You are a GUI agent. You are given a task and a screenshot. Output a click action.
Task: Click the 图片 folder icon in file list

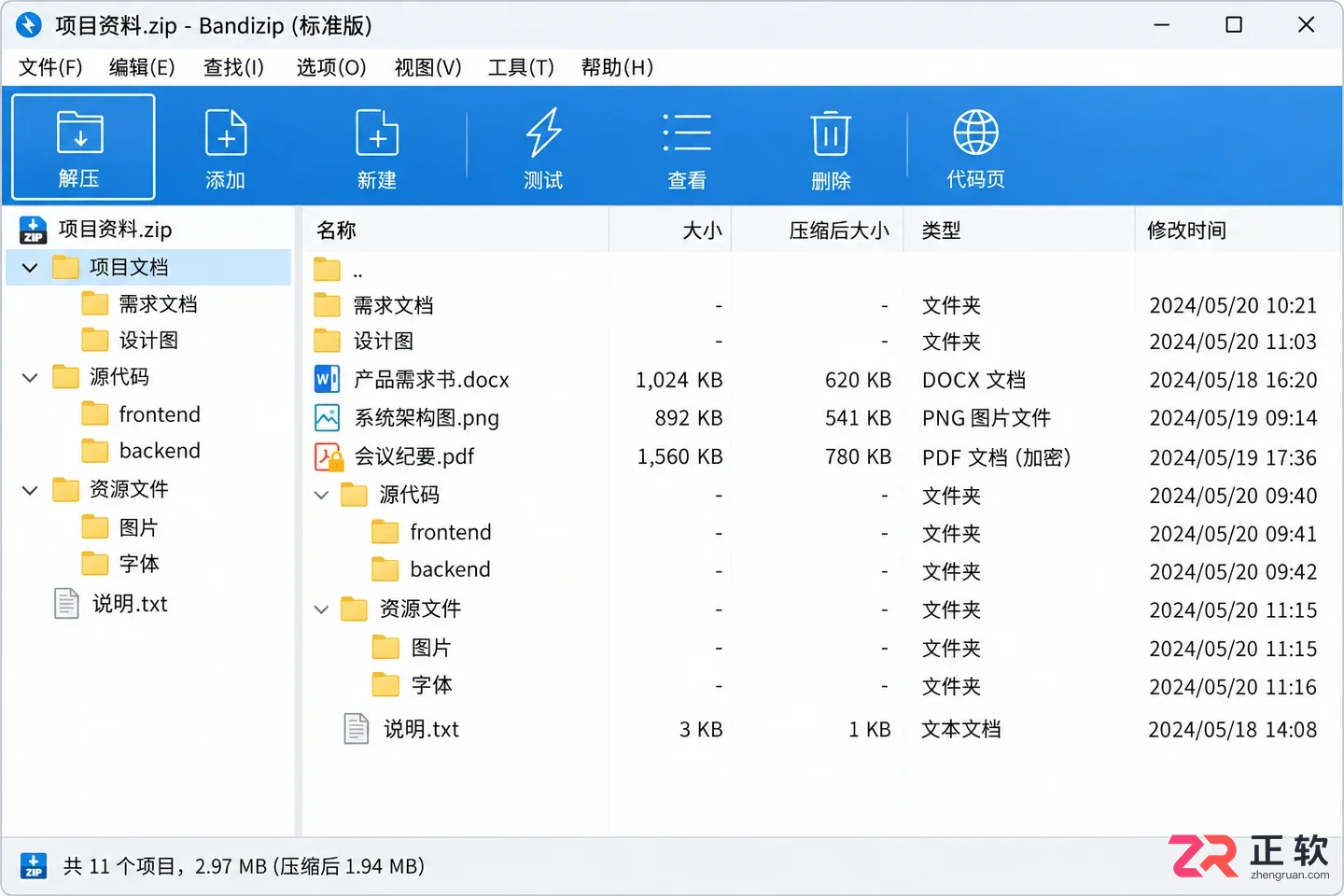coord(385,647)
